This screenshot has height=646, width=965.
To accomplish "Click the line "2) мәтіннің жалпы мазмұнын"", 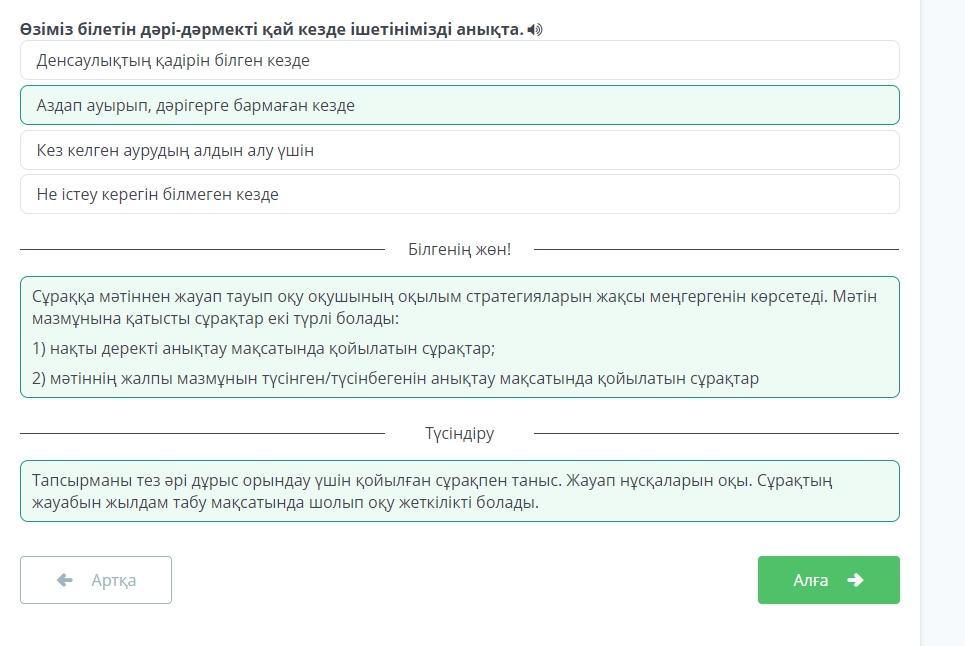I will pos(396,379).
